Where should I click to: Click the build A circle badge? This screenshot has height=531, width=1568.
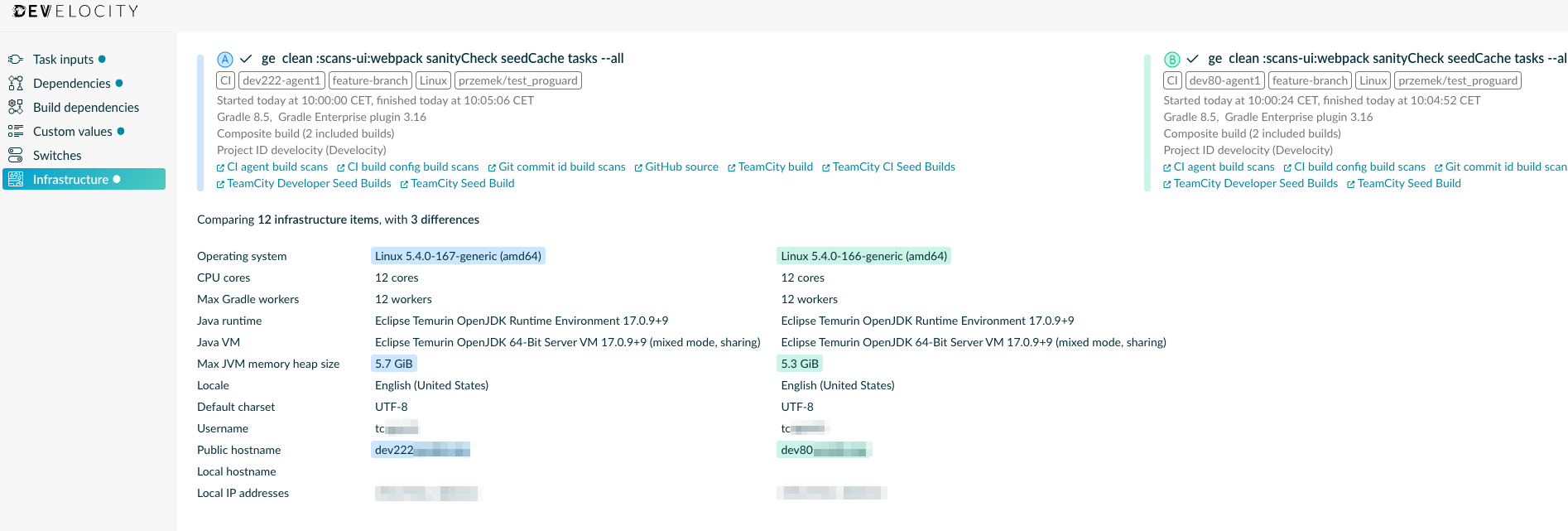coord(224,60)
